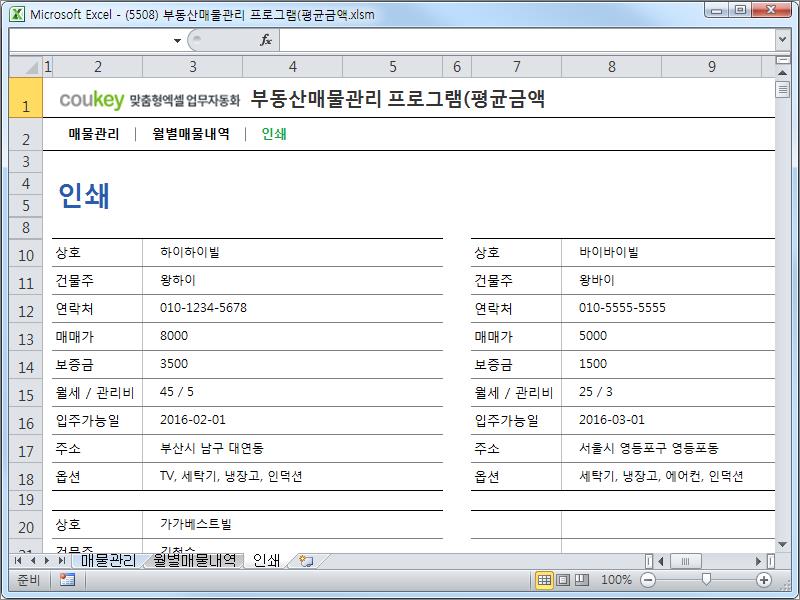Go to first sheet navigation arrow
The image size is (800, 600).
pyautogui.click(x=18, y=561)
